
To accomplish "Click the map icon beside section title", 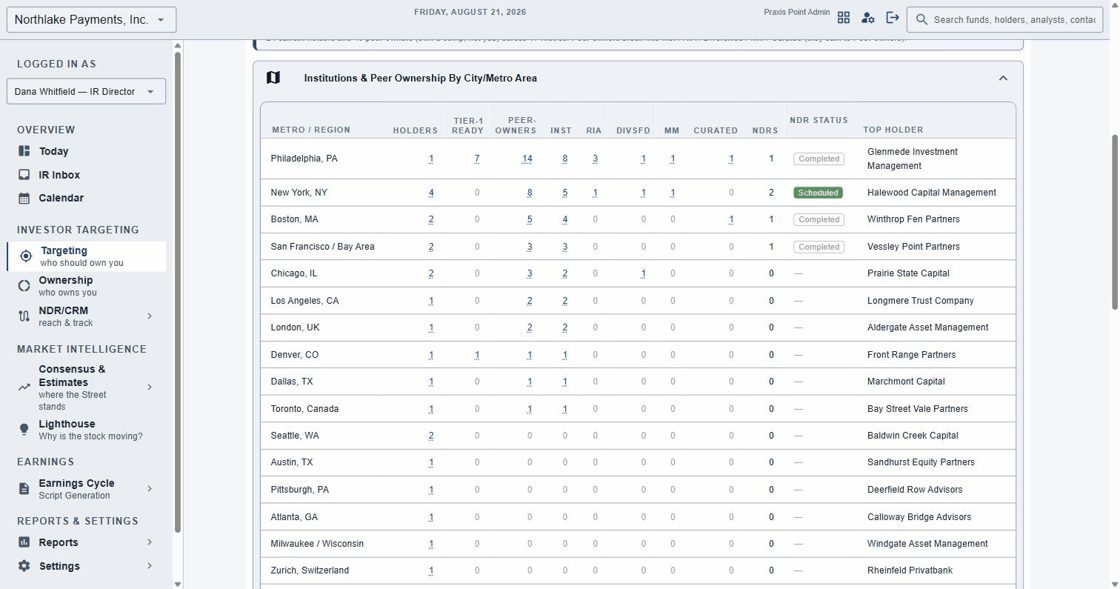I will click(273, 78).
